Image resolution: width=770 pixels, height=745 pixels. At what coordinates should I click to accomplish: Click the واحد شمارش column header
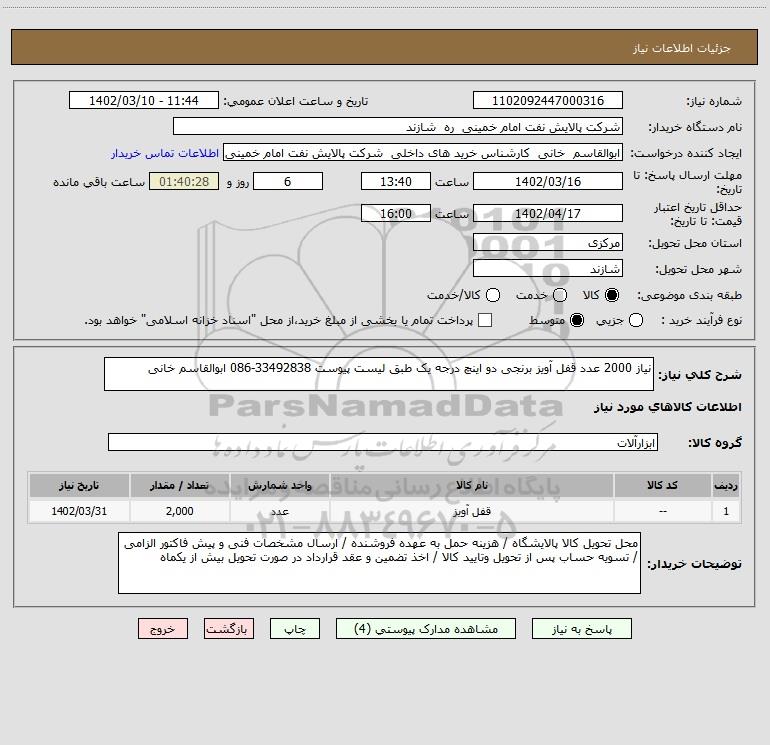coord(279,486)
